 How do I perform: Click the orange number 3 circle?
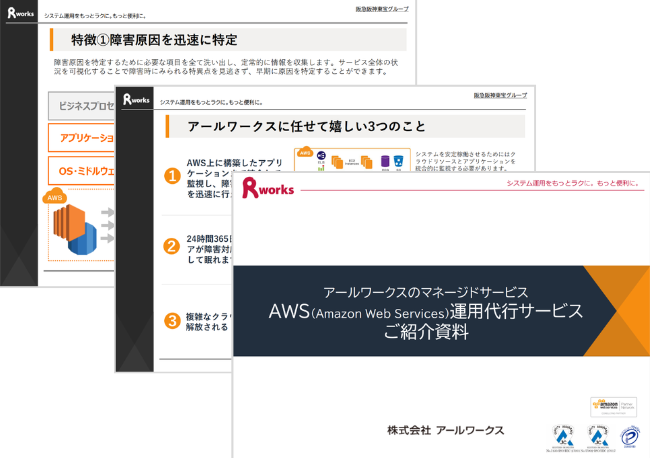coord(172,320)
